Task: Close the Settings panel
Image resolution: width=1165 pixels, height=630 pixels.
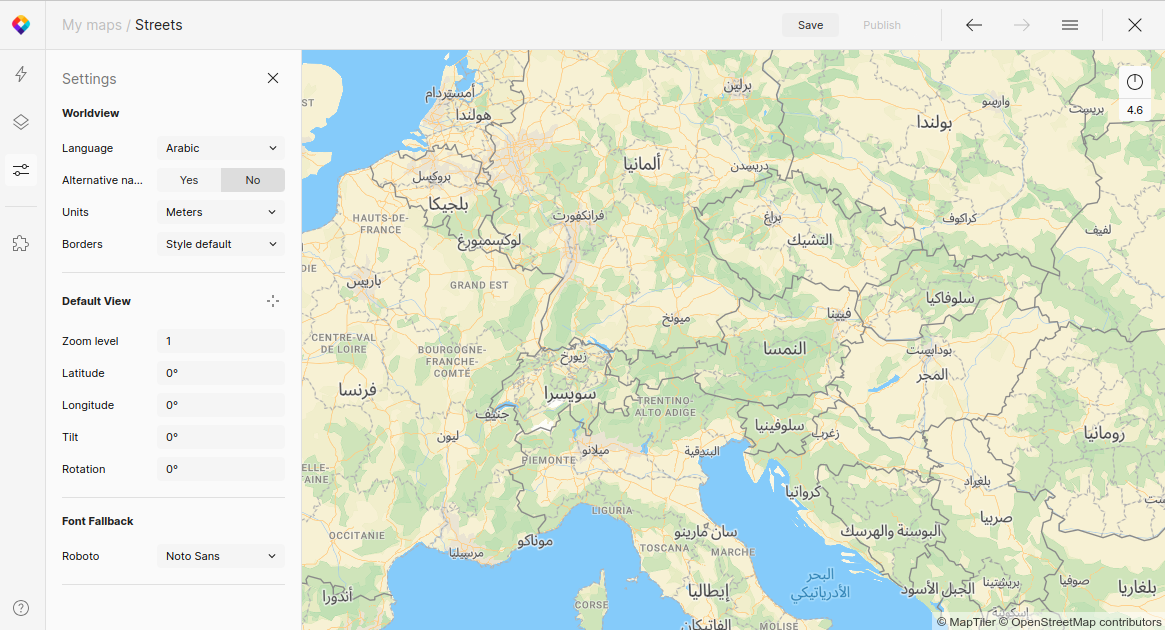Action: 273,78
